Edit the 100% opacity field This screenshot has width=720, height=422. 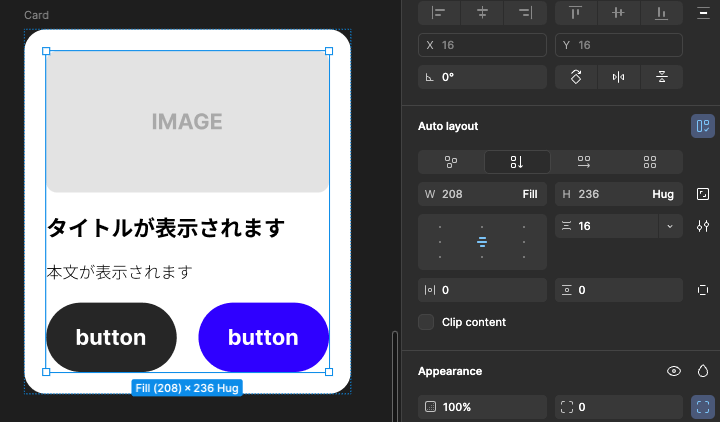pyautogui.click(x=482, y=407)
